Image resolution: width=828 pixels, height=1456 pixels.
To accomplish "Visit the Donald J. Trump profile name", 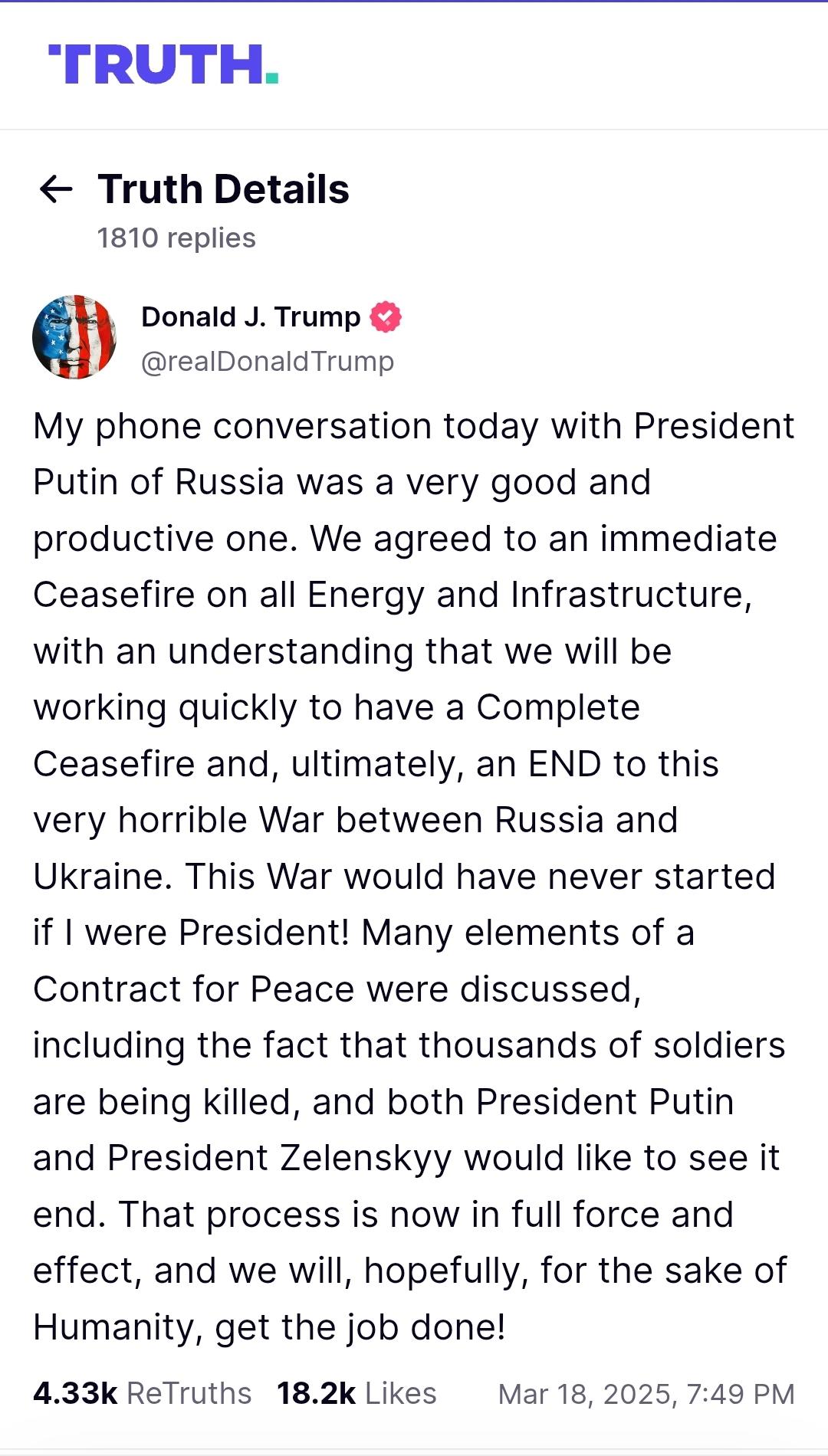I will pos(251,316).
